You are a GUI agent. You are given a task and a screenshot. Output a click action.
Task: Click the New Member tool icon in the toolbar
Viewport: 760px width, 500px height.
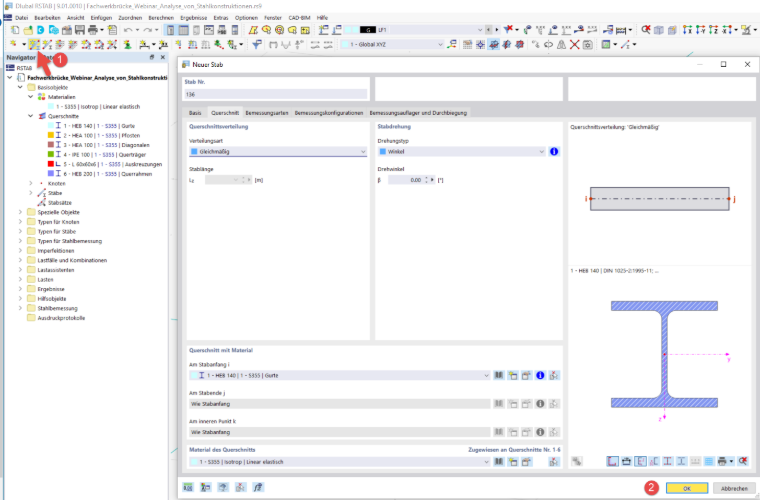33,45
